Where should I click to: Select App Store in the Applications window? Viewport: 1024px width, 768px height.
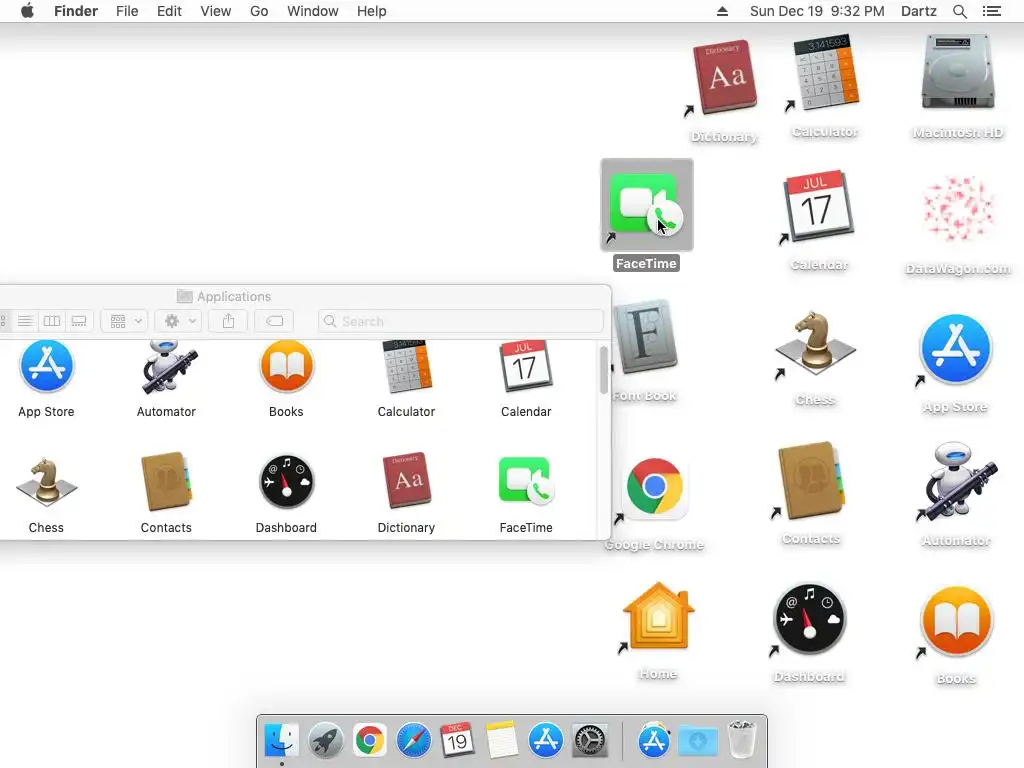pos(46,367)
